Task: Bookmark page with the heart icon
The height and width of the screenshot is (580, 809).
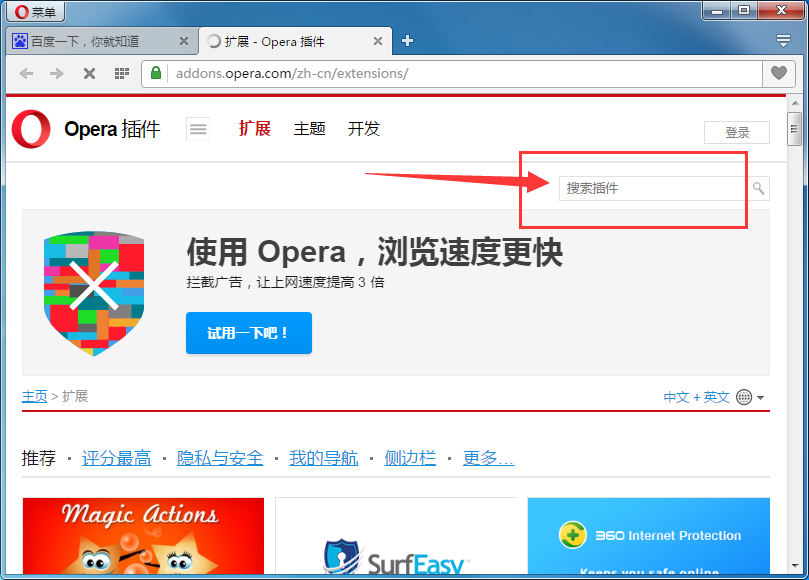Action: pyautogui.click(x=779, y=73)
